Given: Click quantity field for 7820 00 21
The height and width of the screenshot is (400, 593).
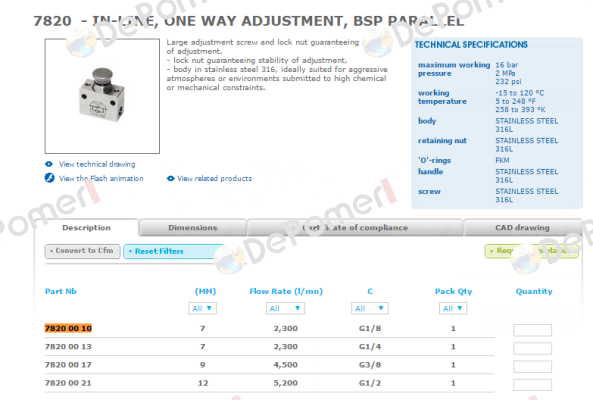Looking at the screenshot, I should click(532, 384).
